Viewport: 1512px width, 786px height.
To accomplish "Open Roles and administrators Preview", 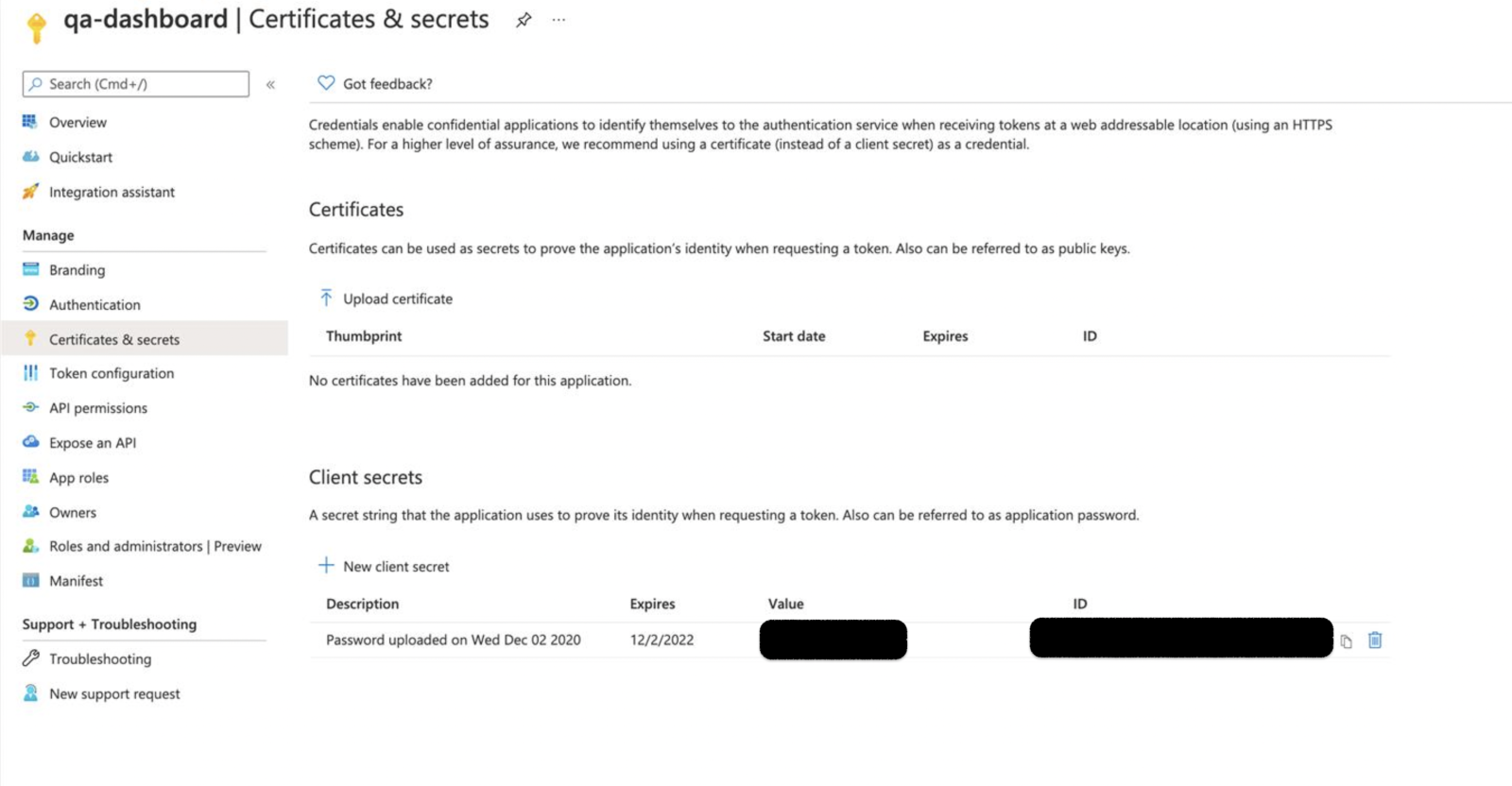I will 155,547.
